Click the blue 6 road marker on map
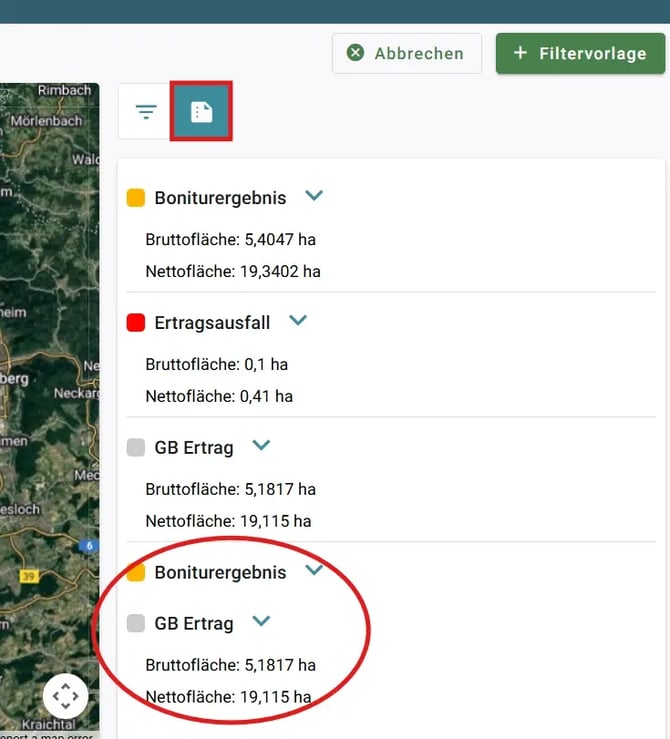Screen dimensions: 670x739 pos(89,546)
